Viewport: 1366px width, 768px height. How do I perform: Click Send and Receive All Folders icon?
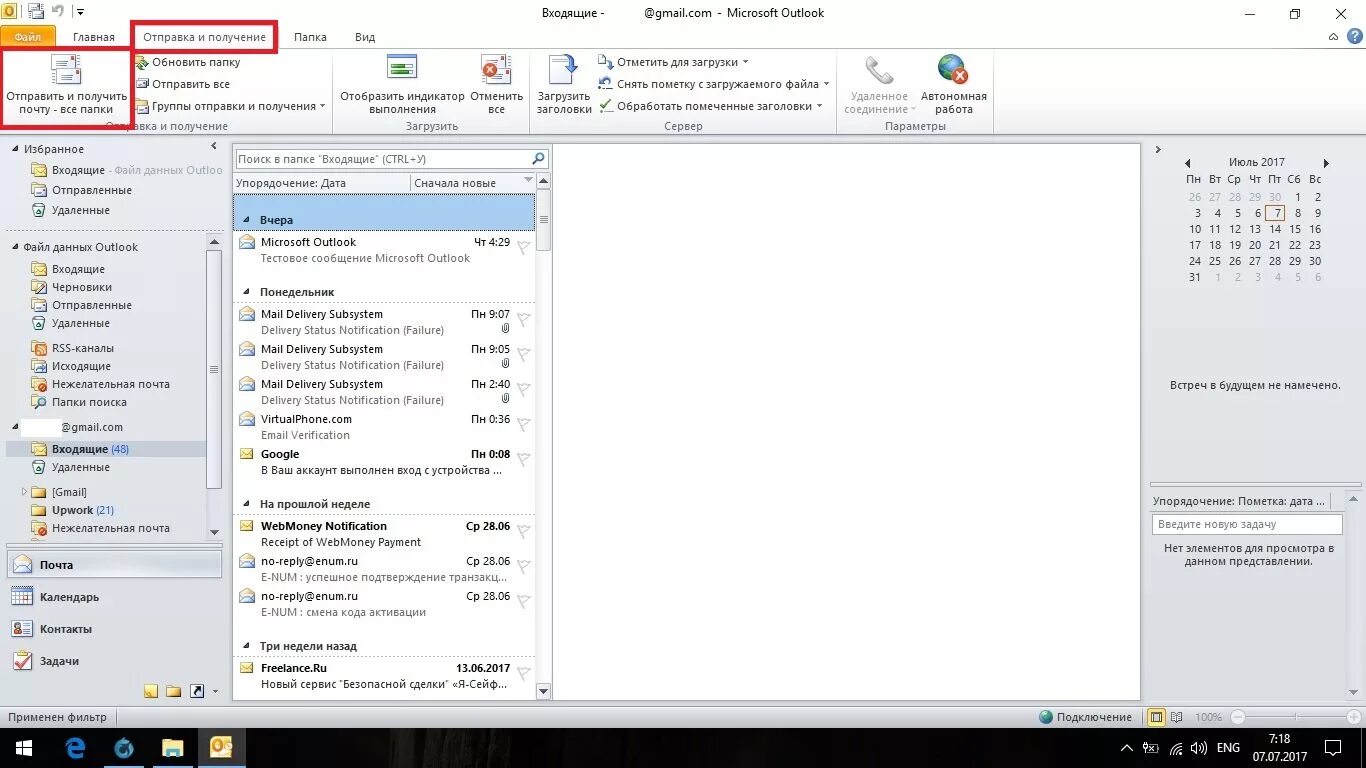click(66, 70)
